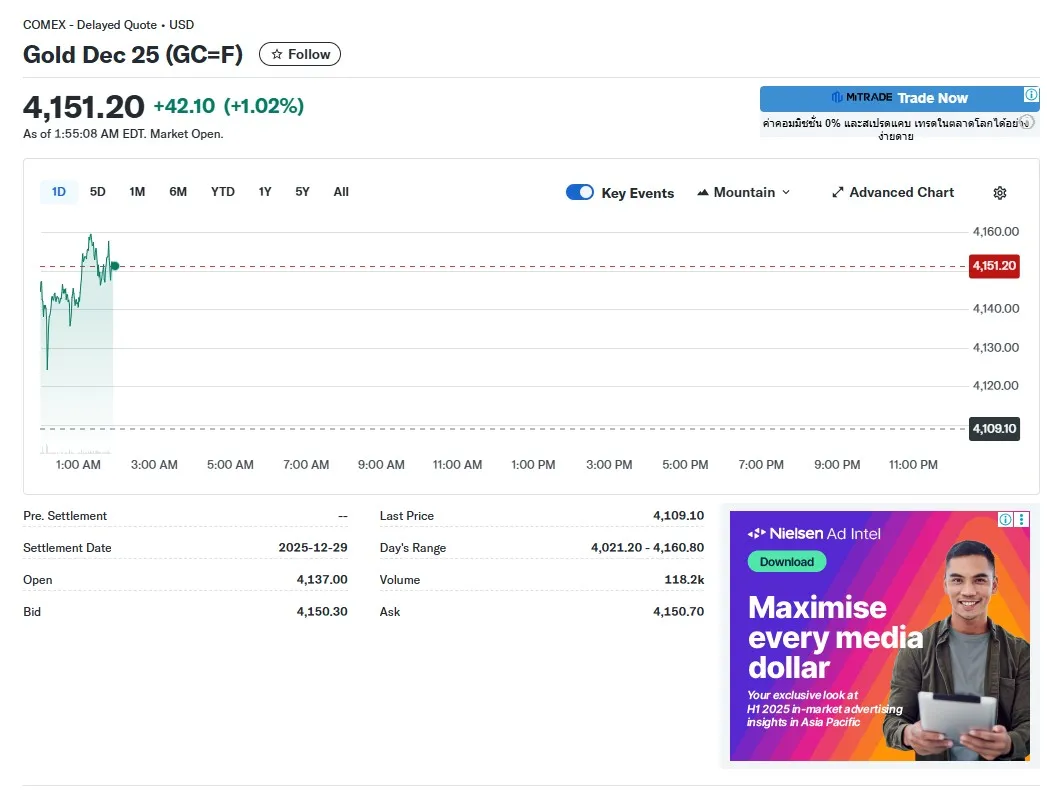The width and height of the screenshot is (1047, 790).
Task: Switch to the 1M chart view
Action: [x=137, y=191]
